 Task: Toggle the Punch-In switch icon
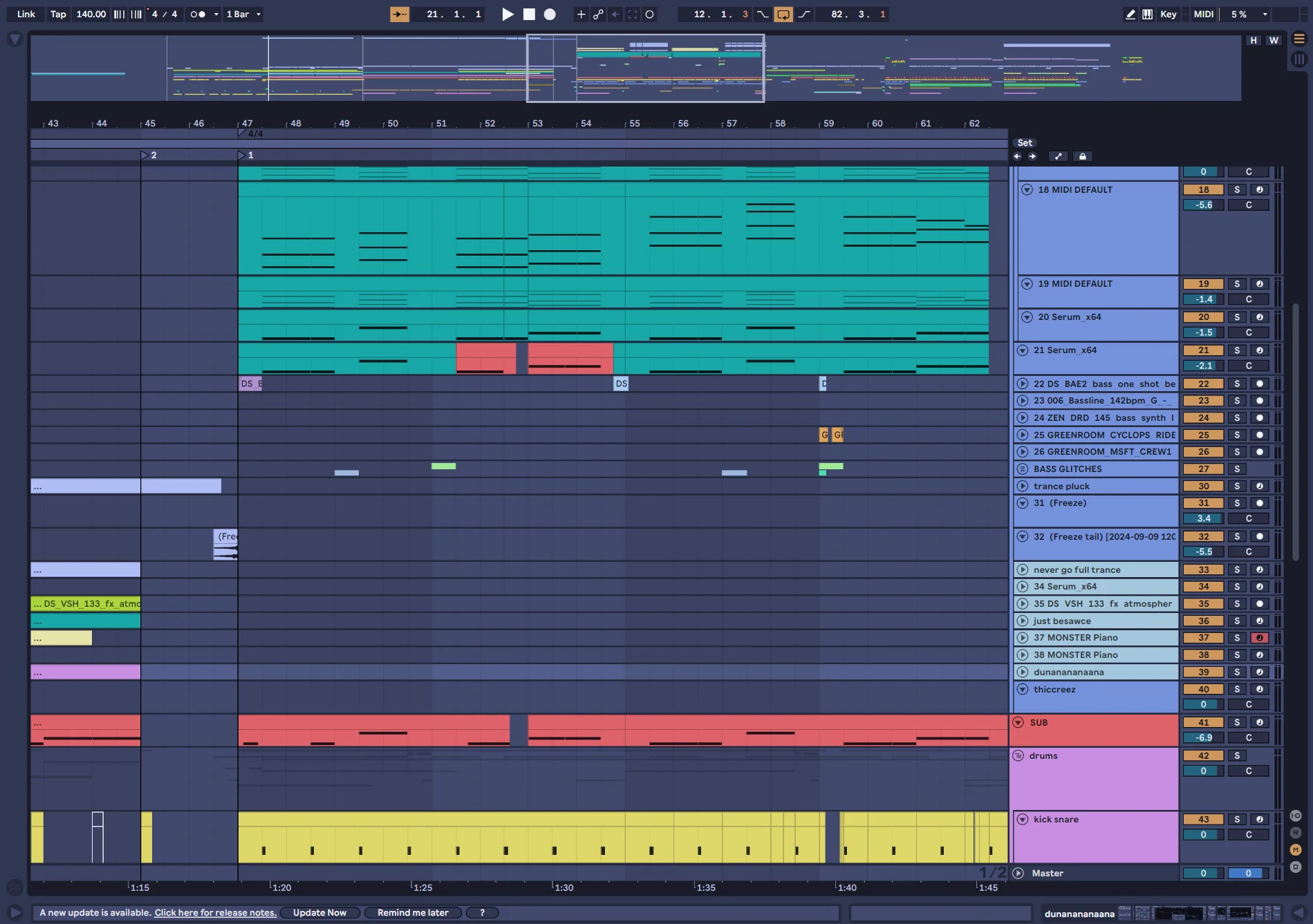coord(763,14)
